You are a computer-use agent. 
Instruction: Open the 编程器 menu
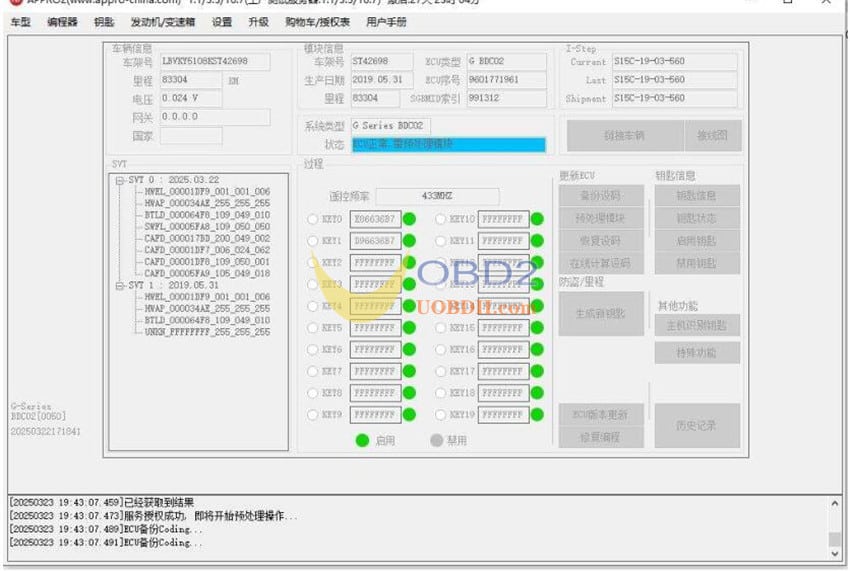(x=62, y=22)
